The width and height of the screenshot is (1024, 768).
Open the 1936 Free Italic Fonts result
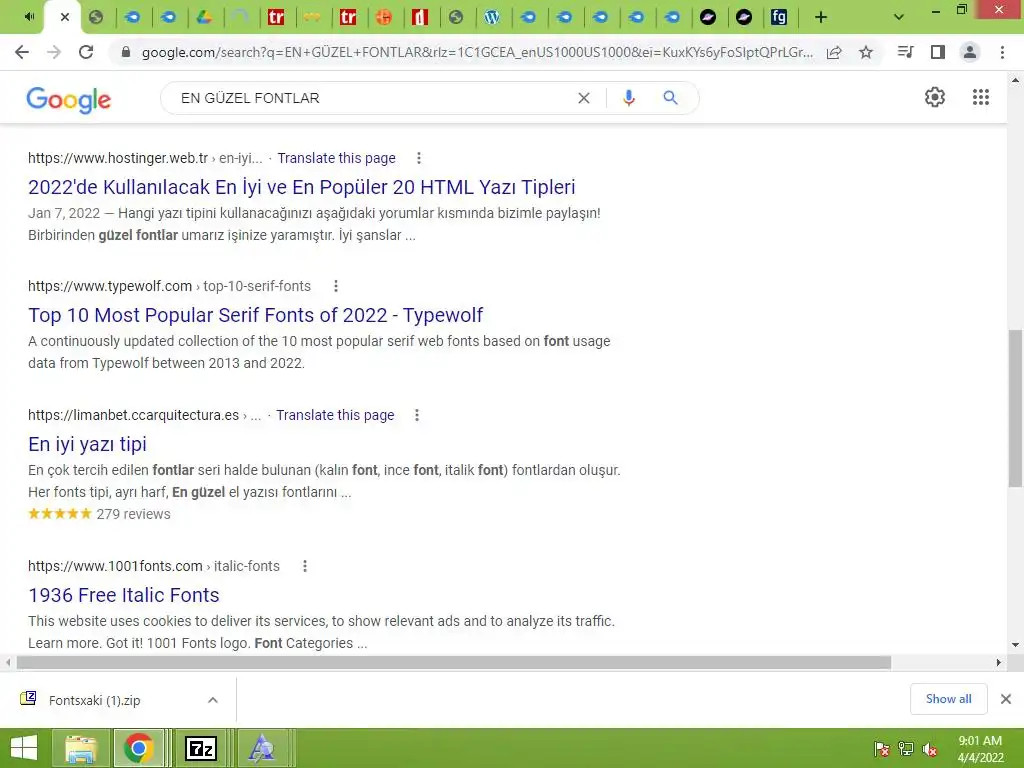[123, 596]
